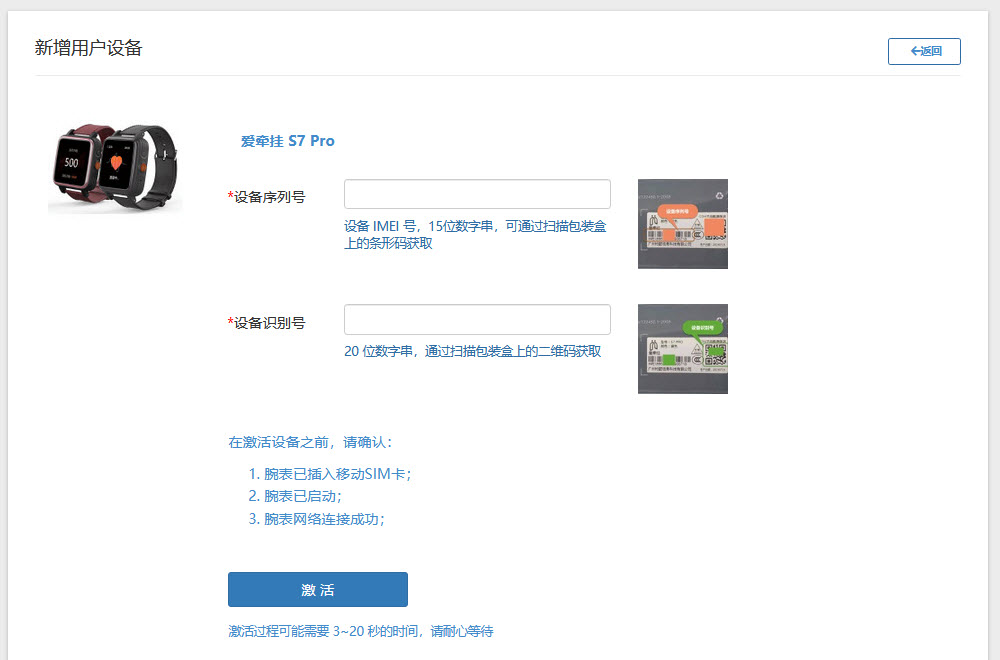1000x660 pixels.
Task: Click inside the 设备序列号 input box
Action: coord(477,193)
